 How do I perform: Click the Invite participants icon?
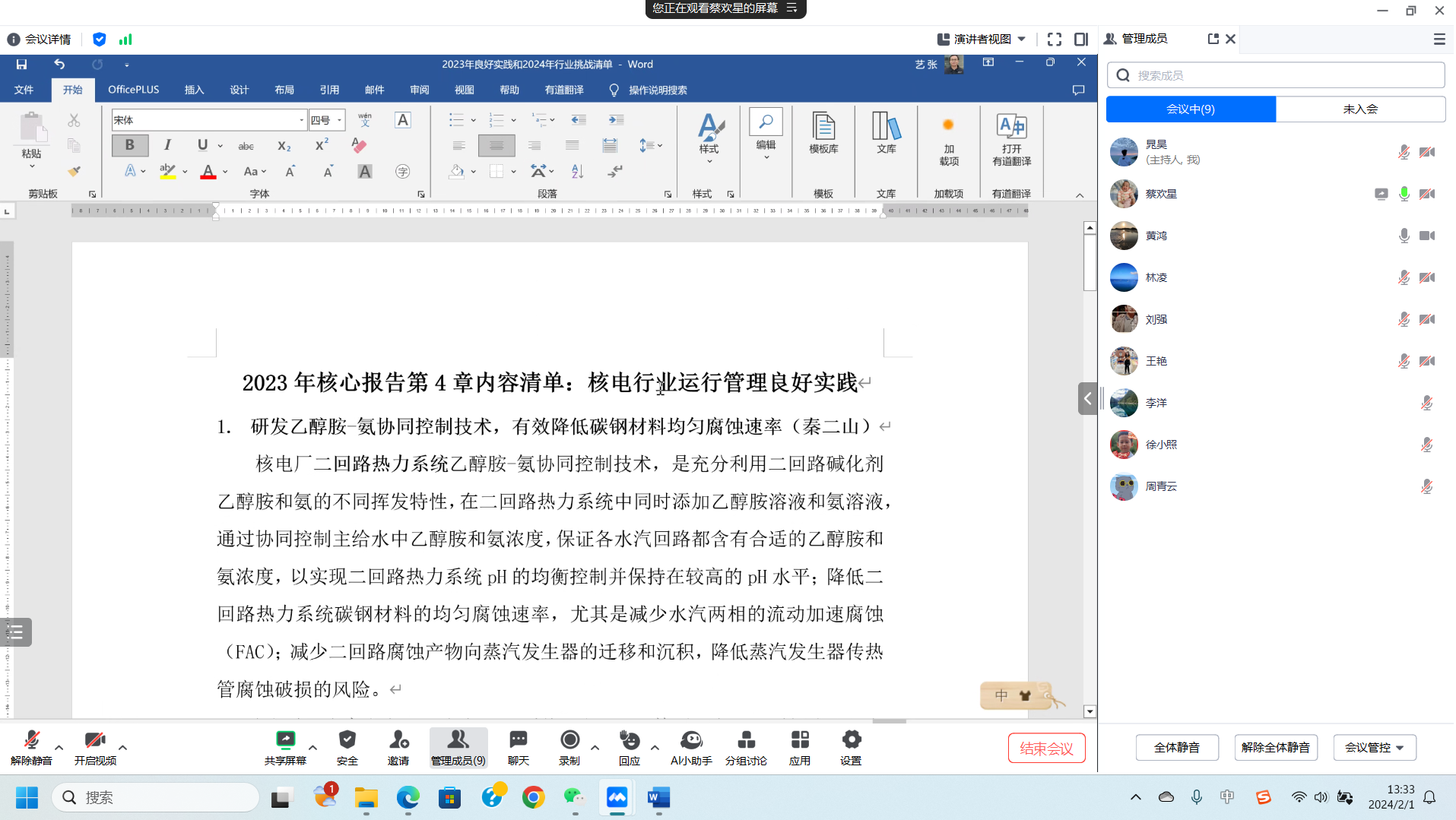pos(398,739)
